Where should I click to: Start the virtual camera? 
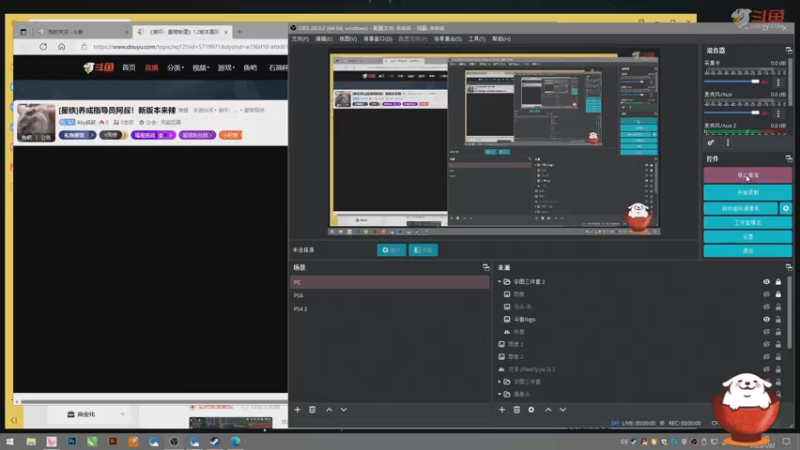(741, 208)
